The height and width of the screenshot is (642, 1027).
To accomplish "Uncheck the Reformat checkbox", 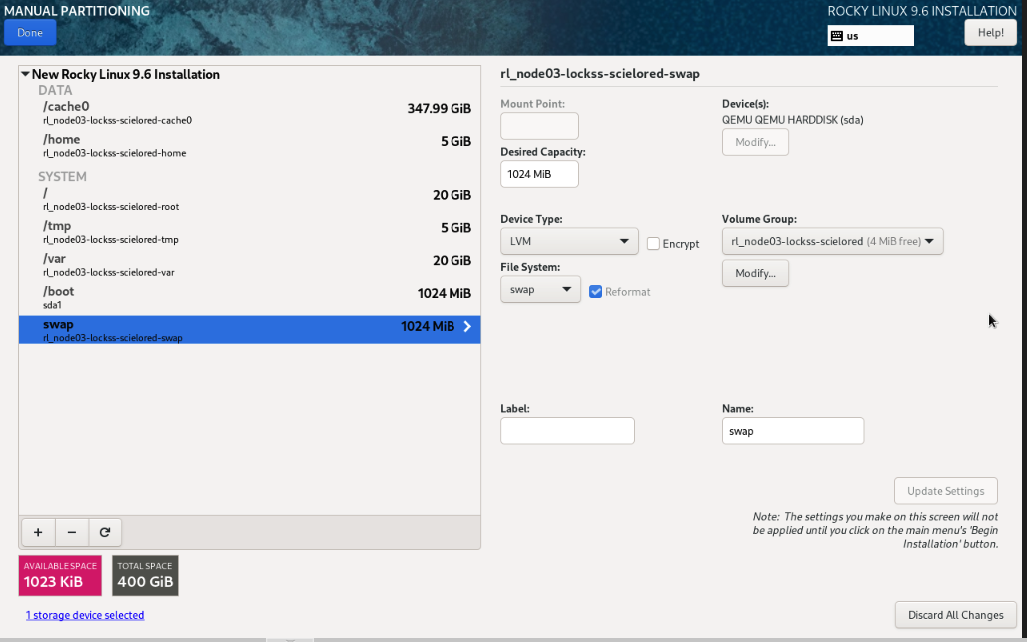I will click(x=596, y=291).
